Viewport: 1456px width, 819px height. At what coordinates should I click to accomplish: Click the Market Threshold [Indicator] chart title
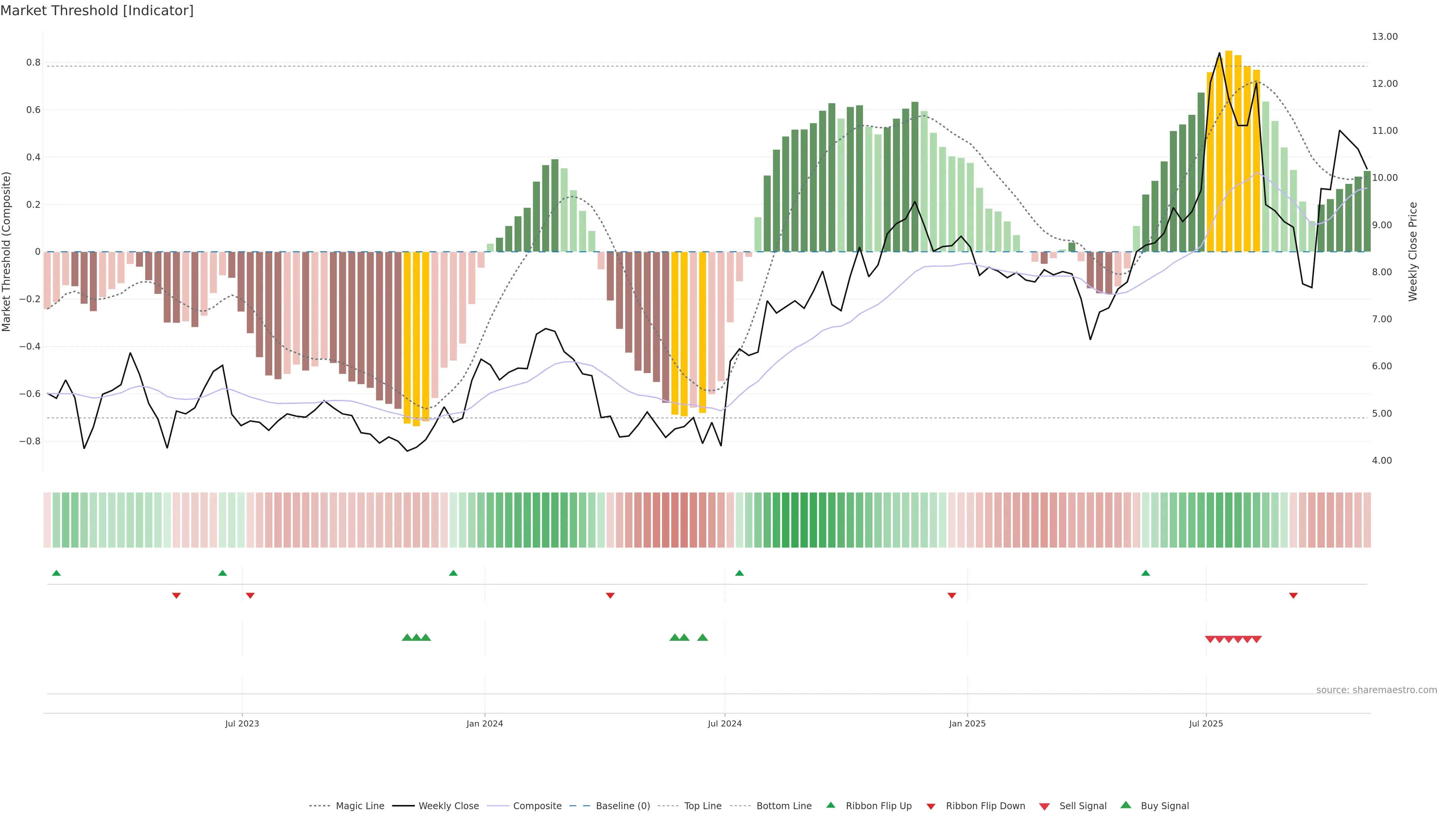[97, 11]
